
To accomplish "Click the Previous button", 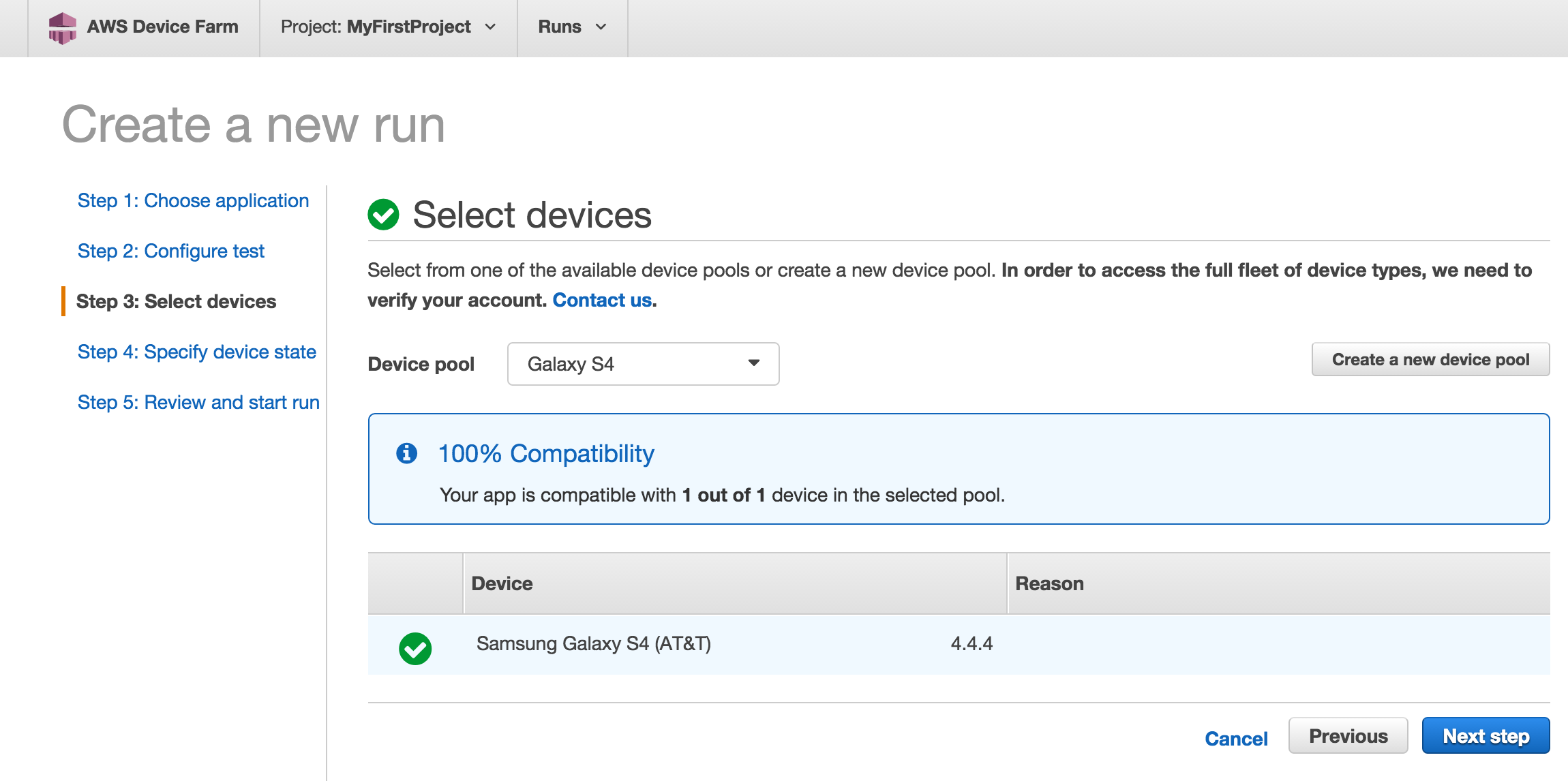I will [1348, 736].
